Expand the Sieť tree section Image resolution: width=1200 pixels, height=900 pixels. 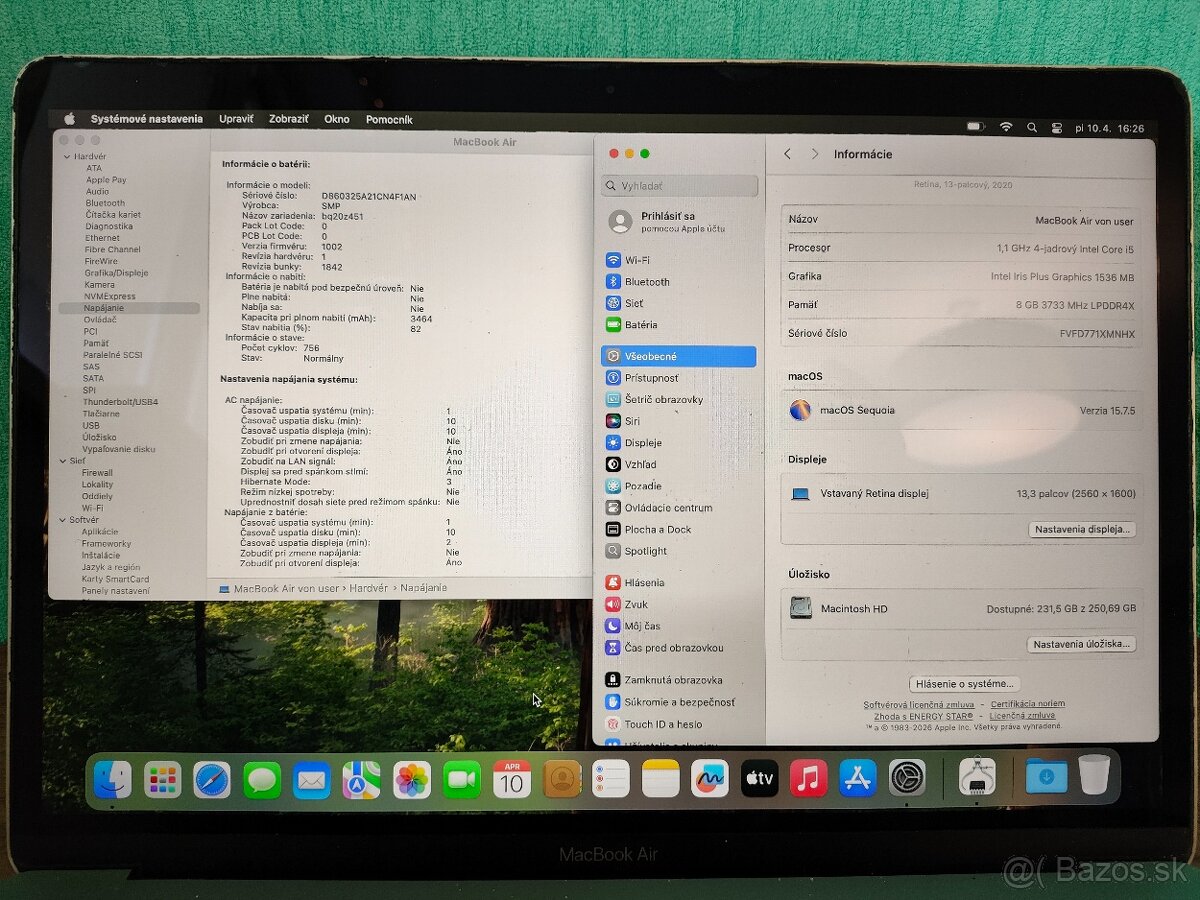pyautogui.click(x=62, y=460)
